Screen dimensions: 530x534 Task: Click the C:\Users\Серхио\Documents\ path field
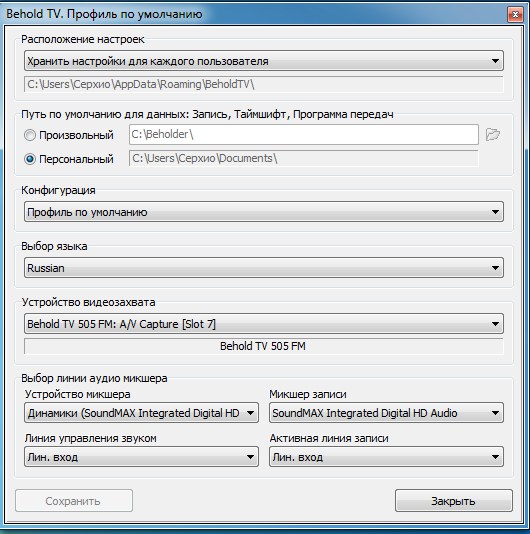[303, 158]
